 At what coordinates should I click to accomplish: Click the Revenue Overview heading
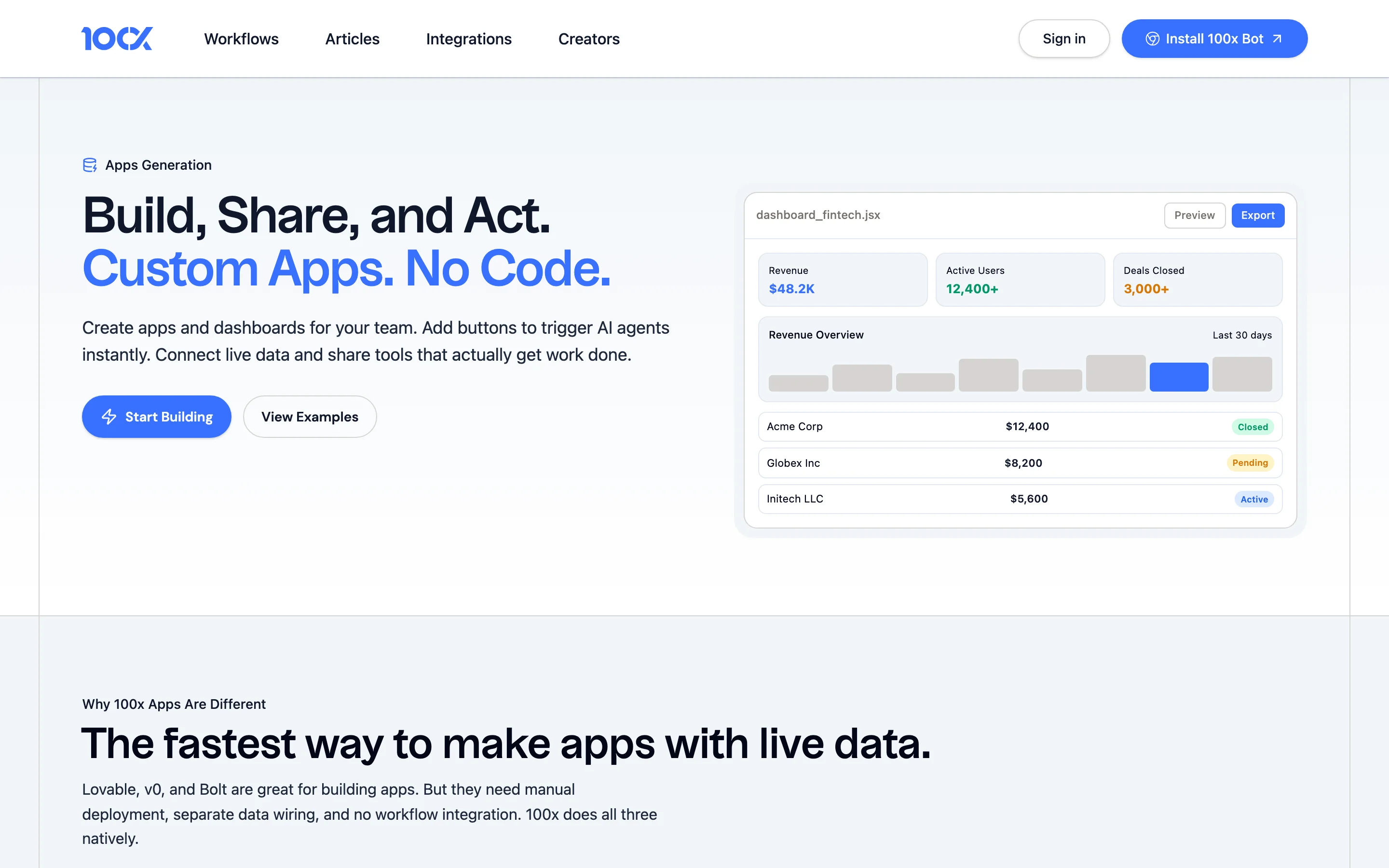click(816, 335)
